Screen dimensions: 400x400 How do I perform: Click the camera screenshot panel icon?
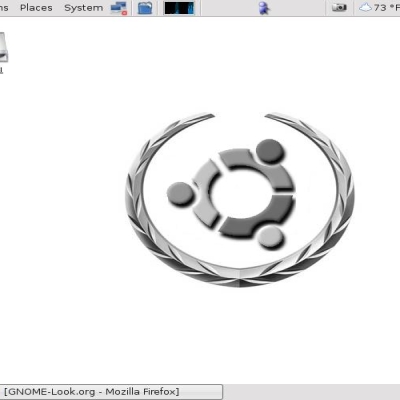[339, 7]
